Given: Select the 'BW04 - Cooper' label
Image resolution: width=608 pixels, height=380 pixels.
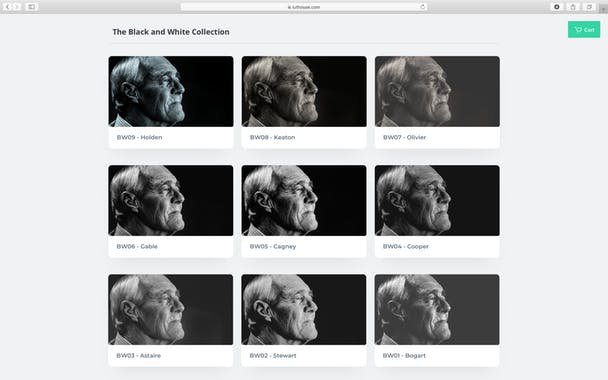Looking at the screenshot, I should [x=406, y=246].
